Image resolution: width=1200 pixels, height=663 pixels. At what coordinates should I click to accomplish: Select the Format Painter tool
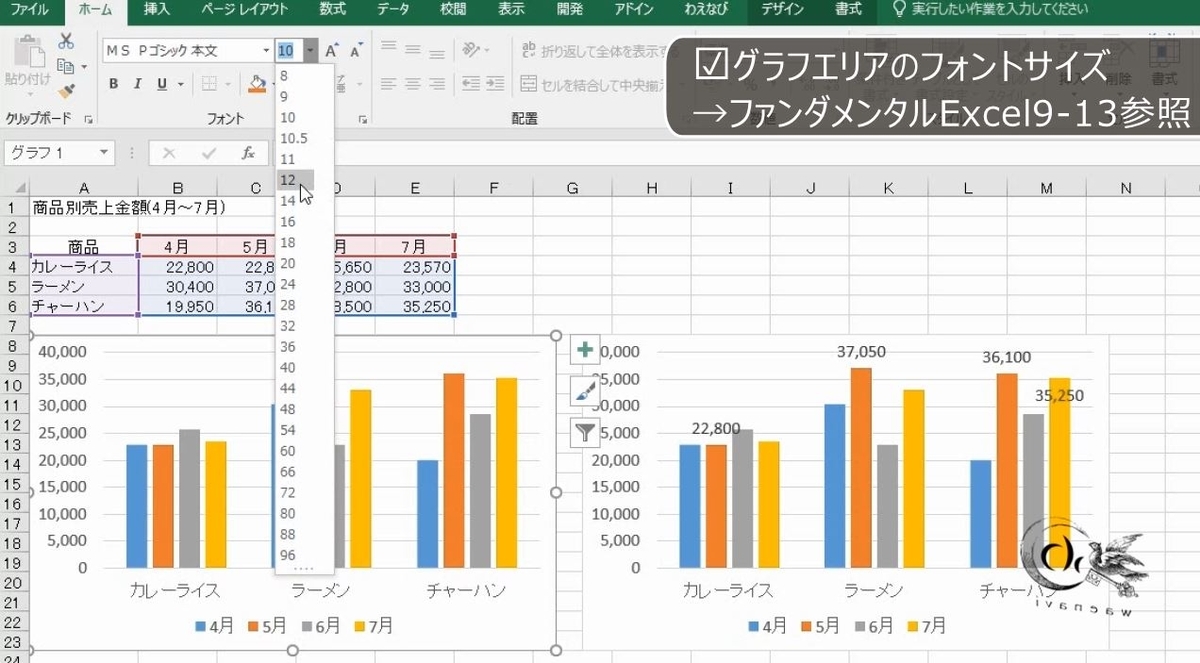64,89
